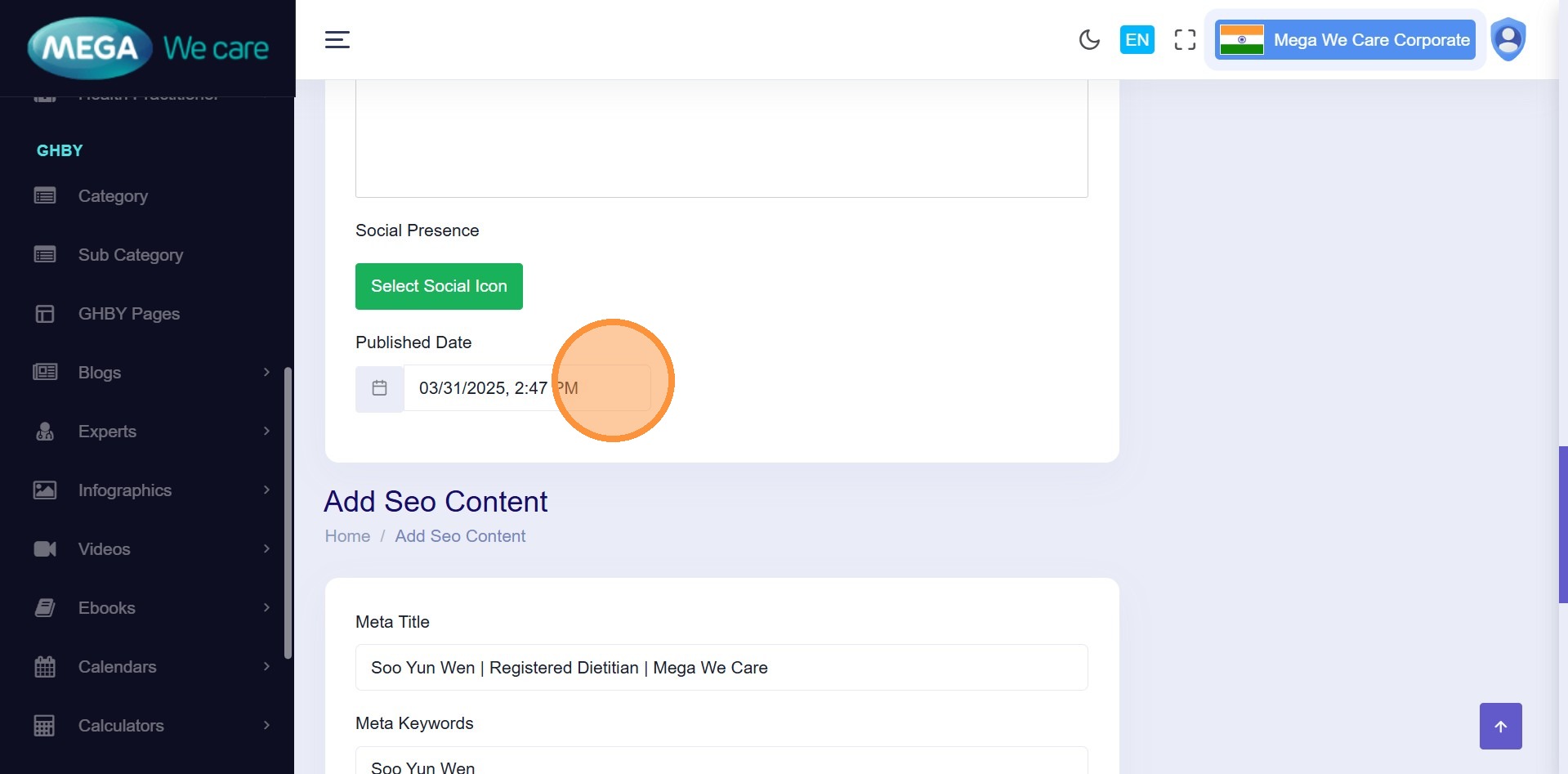Viewport: 1568px width, 774px height.
Task: Expand the Experts submenu chevron
Action: point(266,432)
